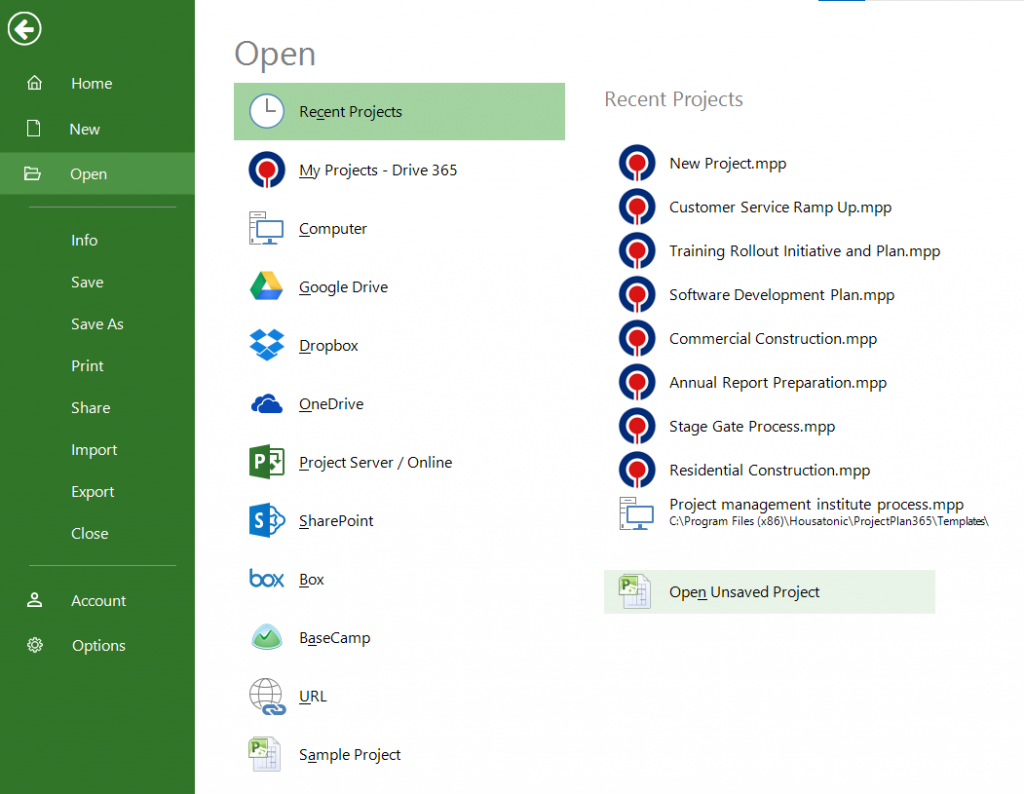The height and width of the screenshot is (794, 1024).
Task: Open the Account section
Action: point(99,600)
